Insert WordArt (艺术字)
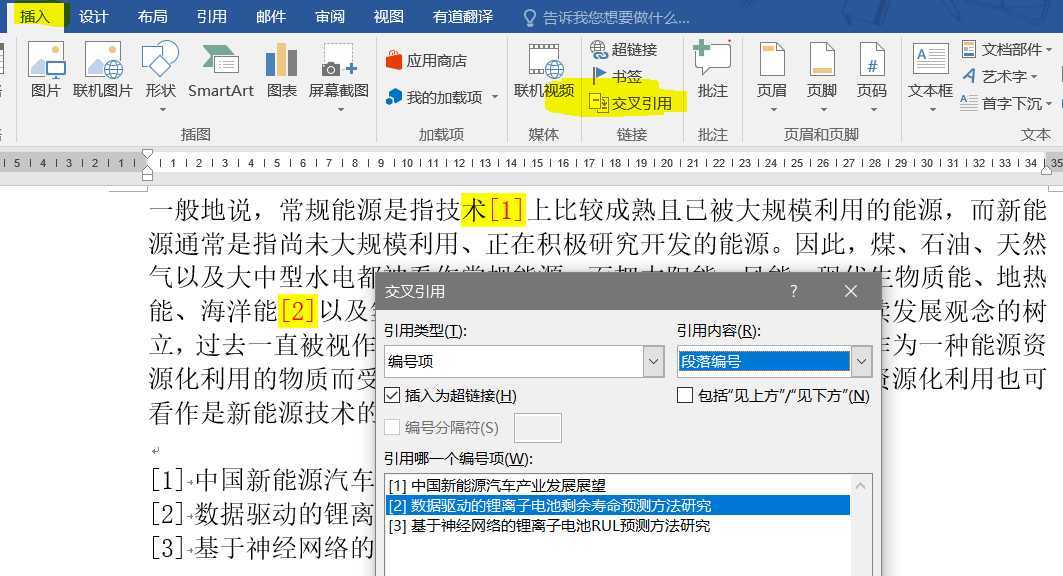 pyautogui.click(x=999, y=77)
